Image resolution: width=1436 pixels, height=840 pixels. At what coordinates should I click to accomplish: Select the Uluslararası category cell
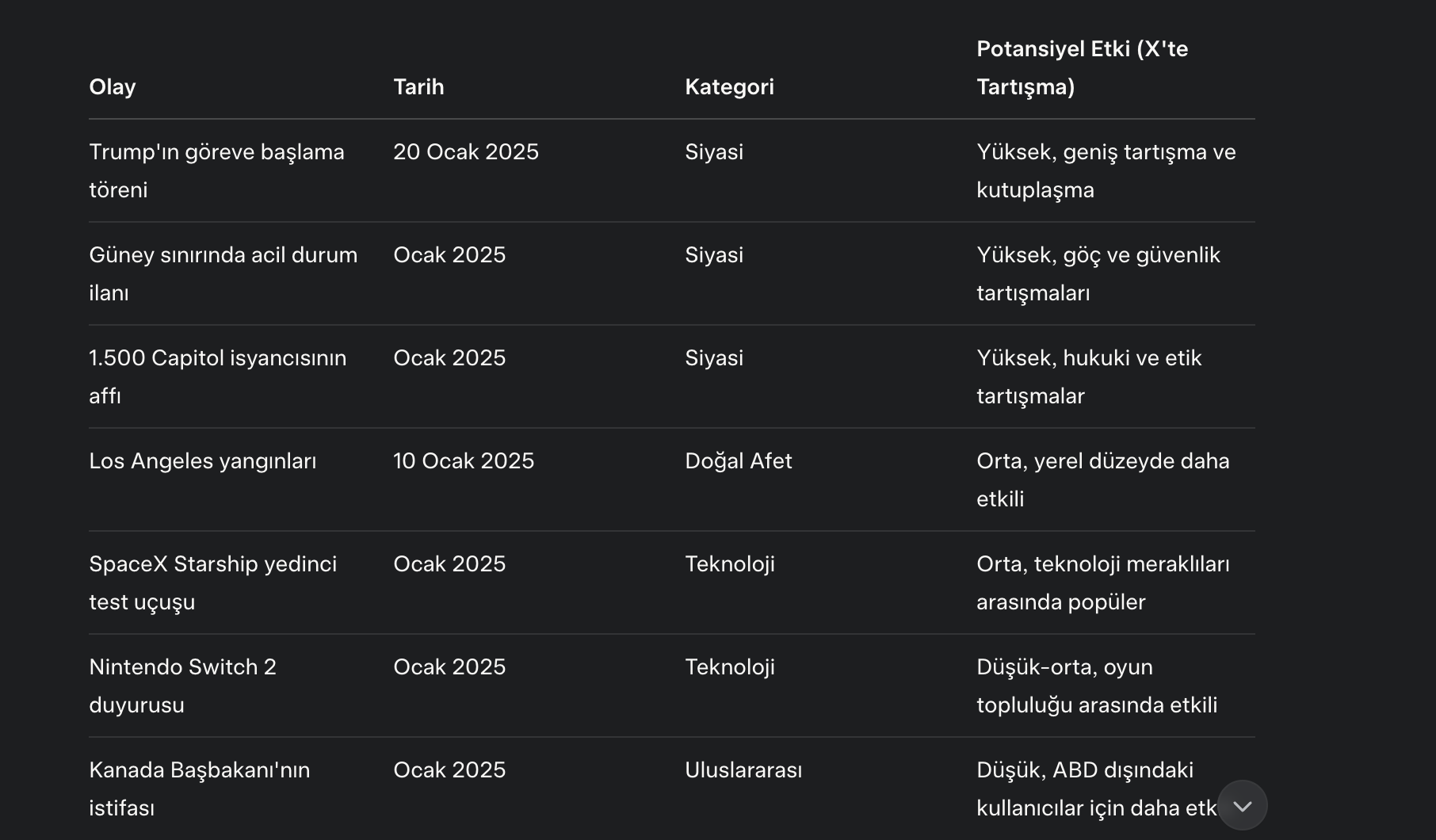tap(743, 770)
